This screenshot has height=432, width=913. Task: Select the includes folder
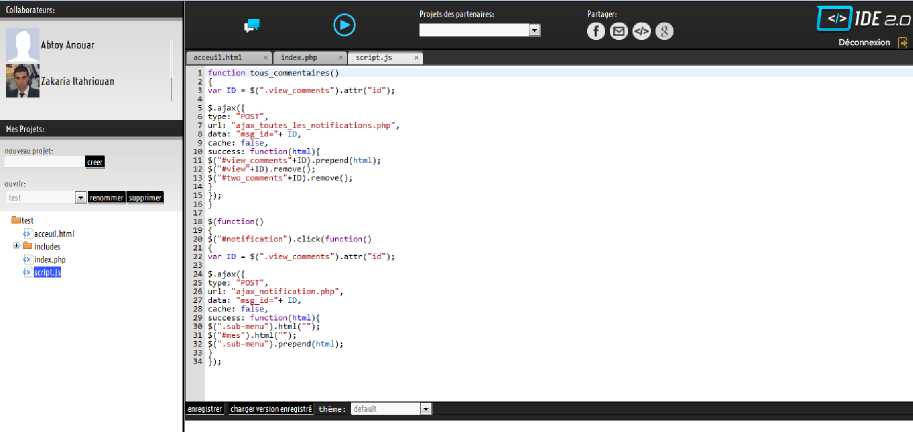pos(47,246)
